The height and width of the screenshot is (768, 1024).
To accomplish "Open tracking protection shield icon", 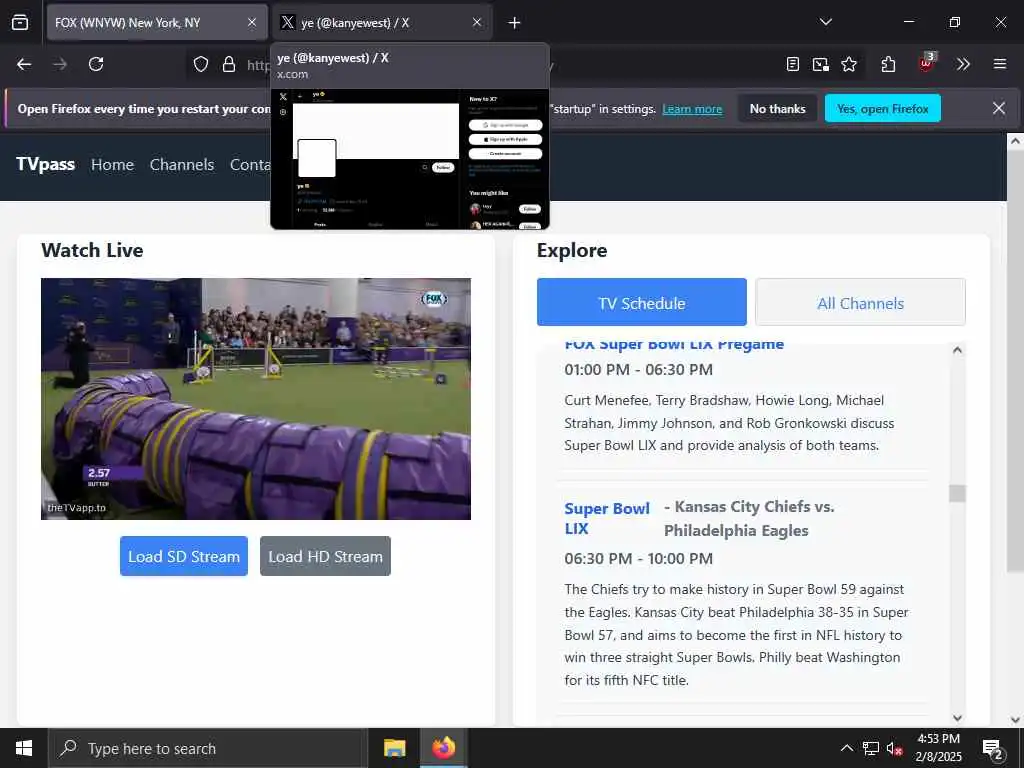I will coord(201,64).
